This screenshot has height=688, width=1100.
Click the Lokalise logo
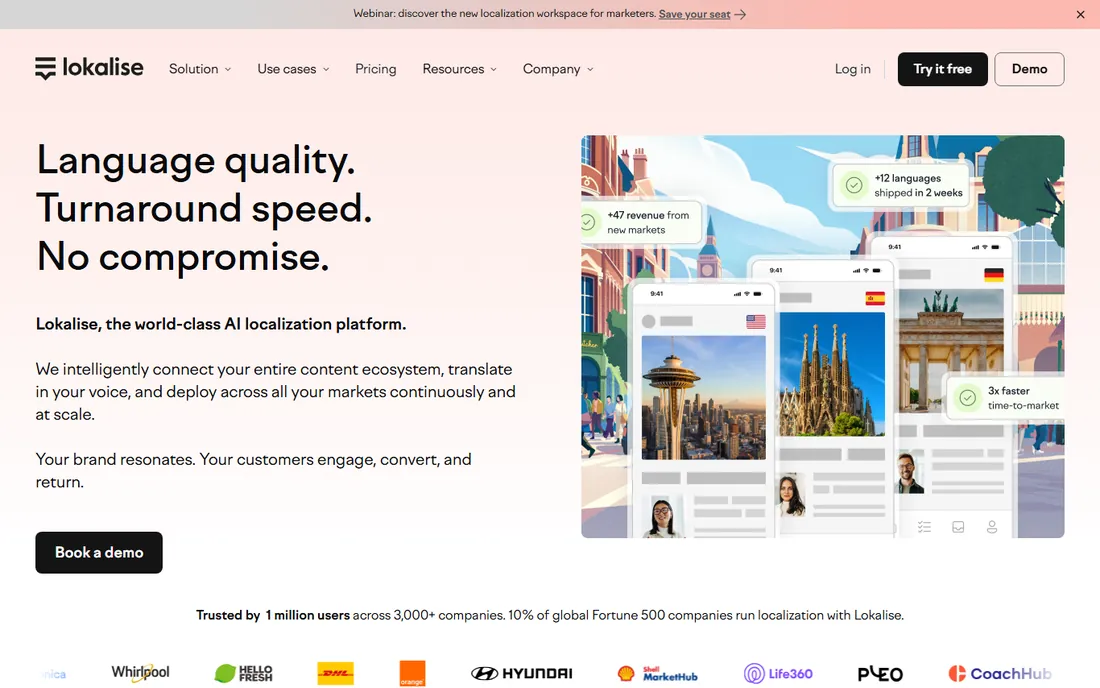89,68
